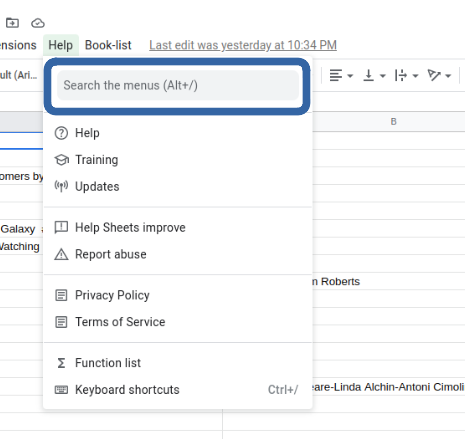Viewport: 475px width, 439px height.
Task: Click the graduation cap Training icon
Action: pyautogui.click(x=61, y=160)
